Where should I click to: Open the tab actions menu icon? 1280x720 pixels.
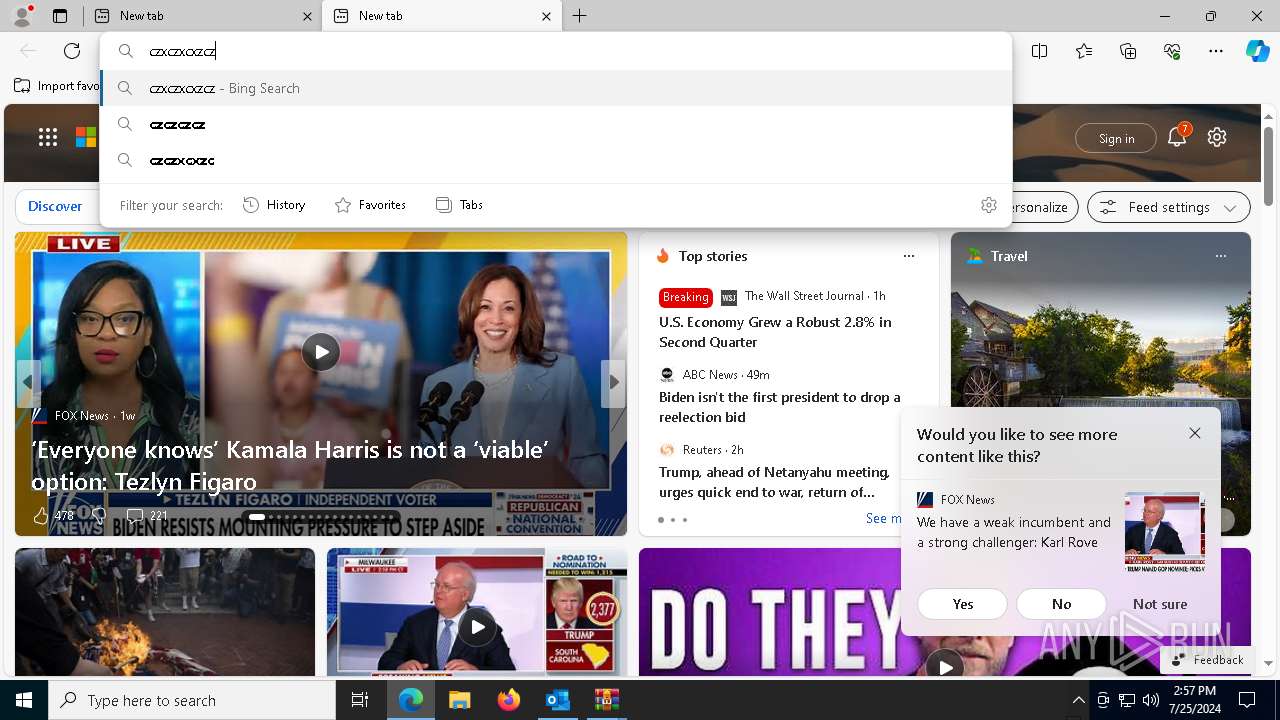[x=60, y=16]
